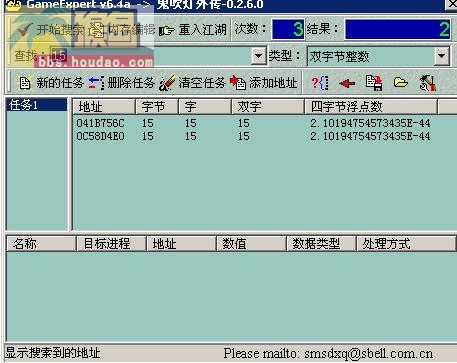Click the hammer tools icon
The height and width of the screenshot is (363, 457).
[x=428, y=83]
